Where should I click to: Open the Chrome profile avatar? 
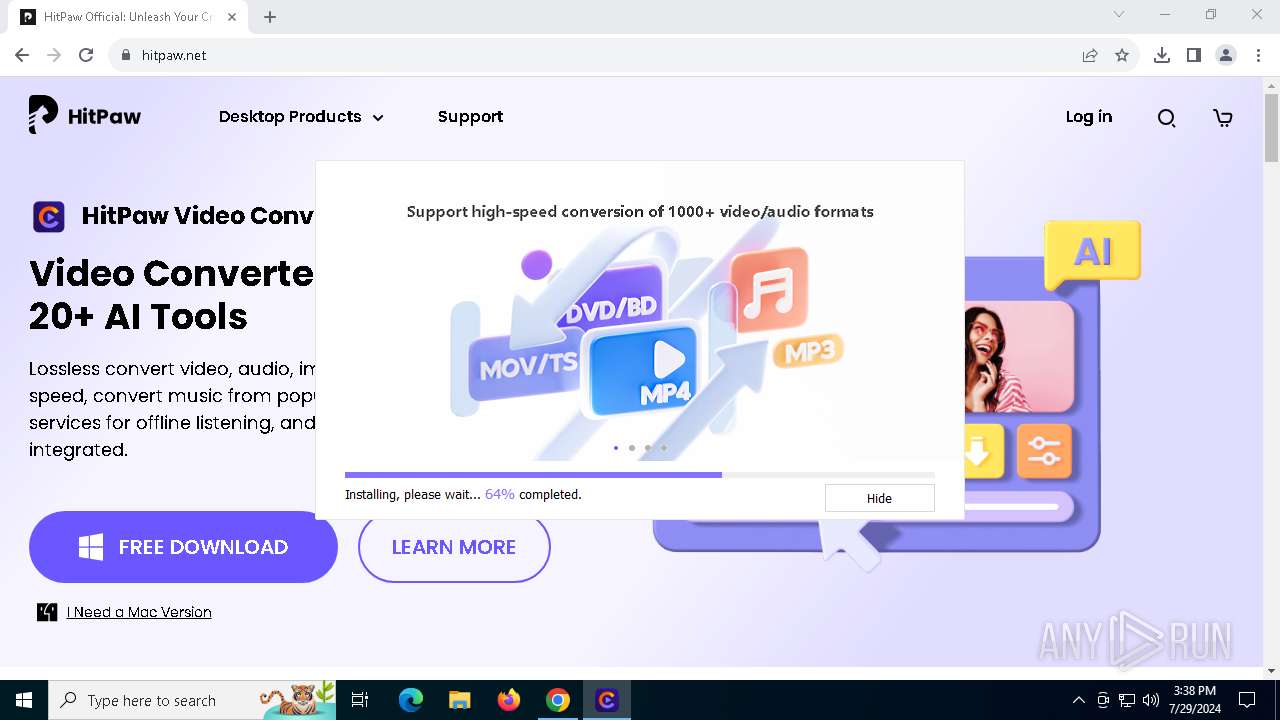click(1226, 55)
